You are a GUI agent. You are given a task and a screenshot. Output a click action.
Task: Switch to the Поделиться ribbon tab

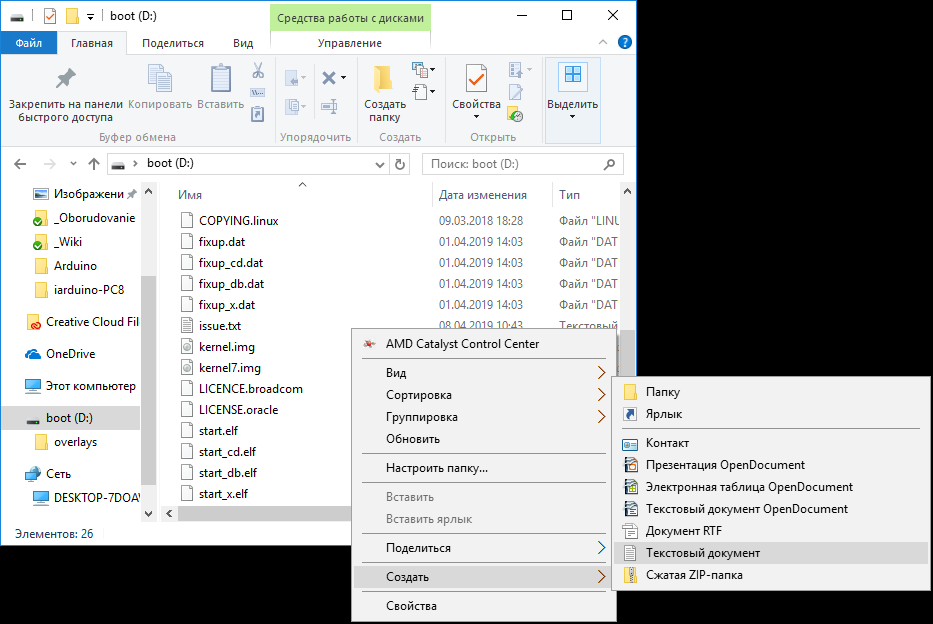coord(173,43)
